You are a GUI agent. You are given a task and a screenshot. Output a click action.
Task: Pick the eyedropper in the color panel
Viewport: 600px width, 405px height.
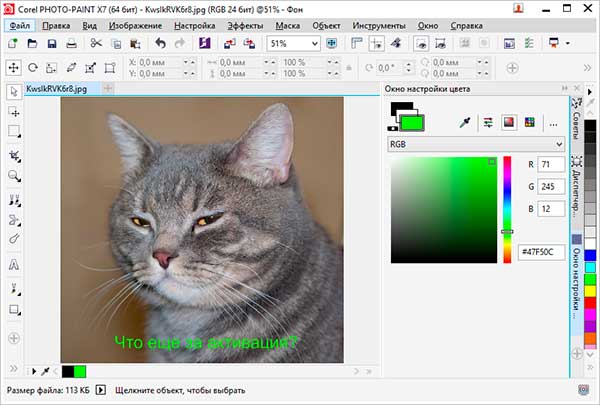(x=464, y=122)
